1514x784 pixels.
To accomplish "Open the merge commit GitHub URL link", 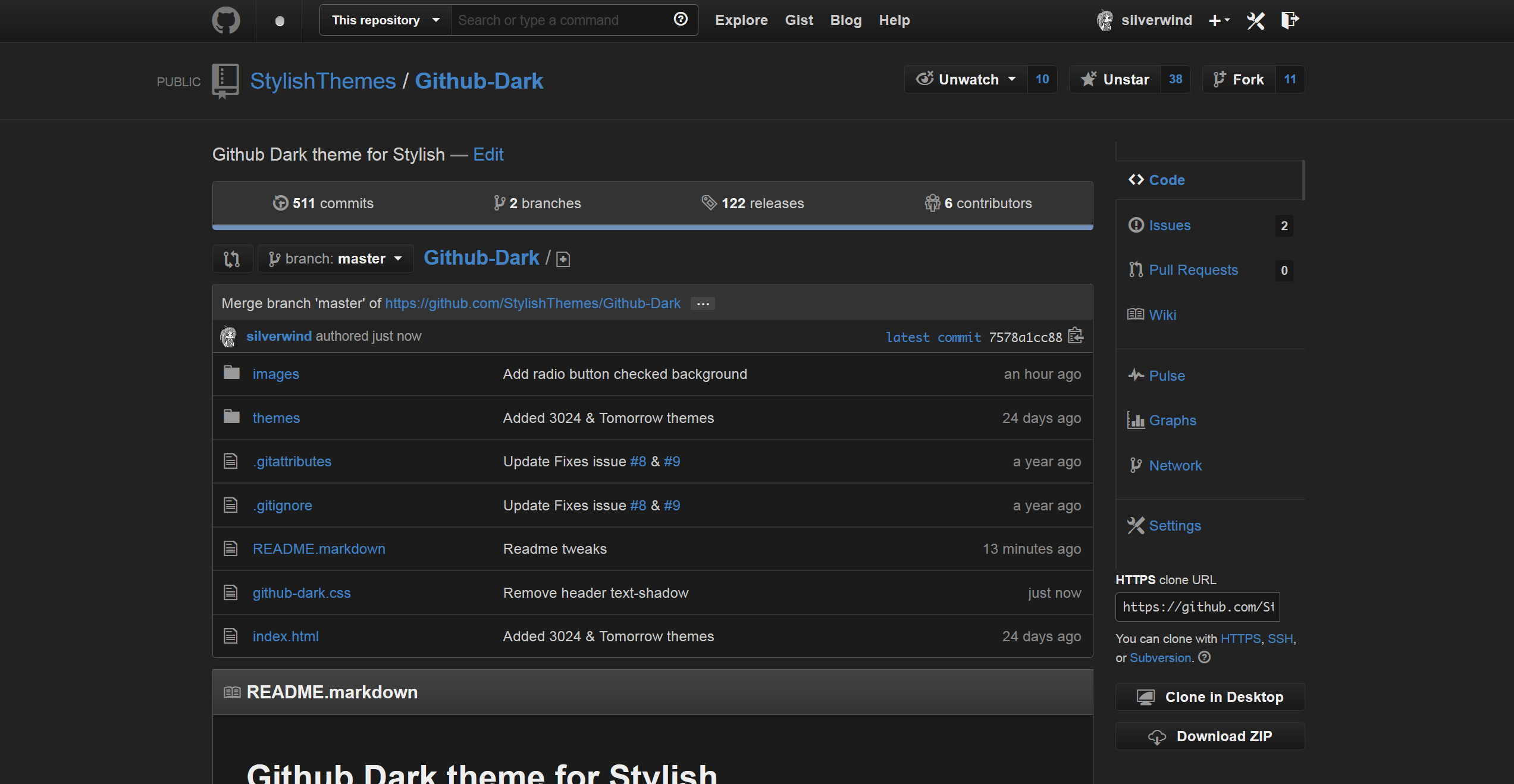I will click(x=532, y=303).
